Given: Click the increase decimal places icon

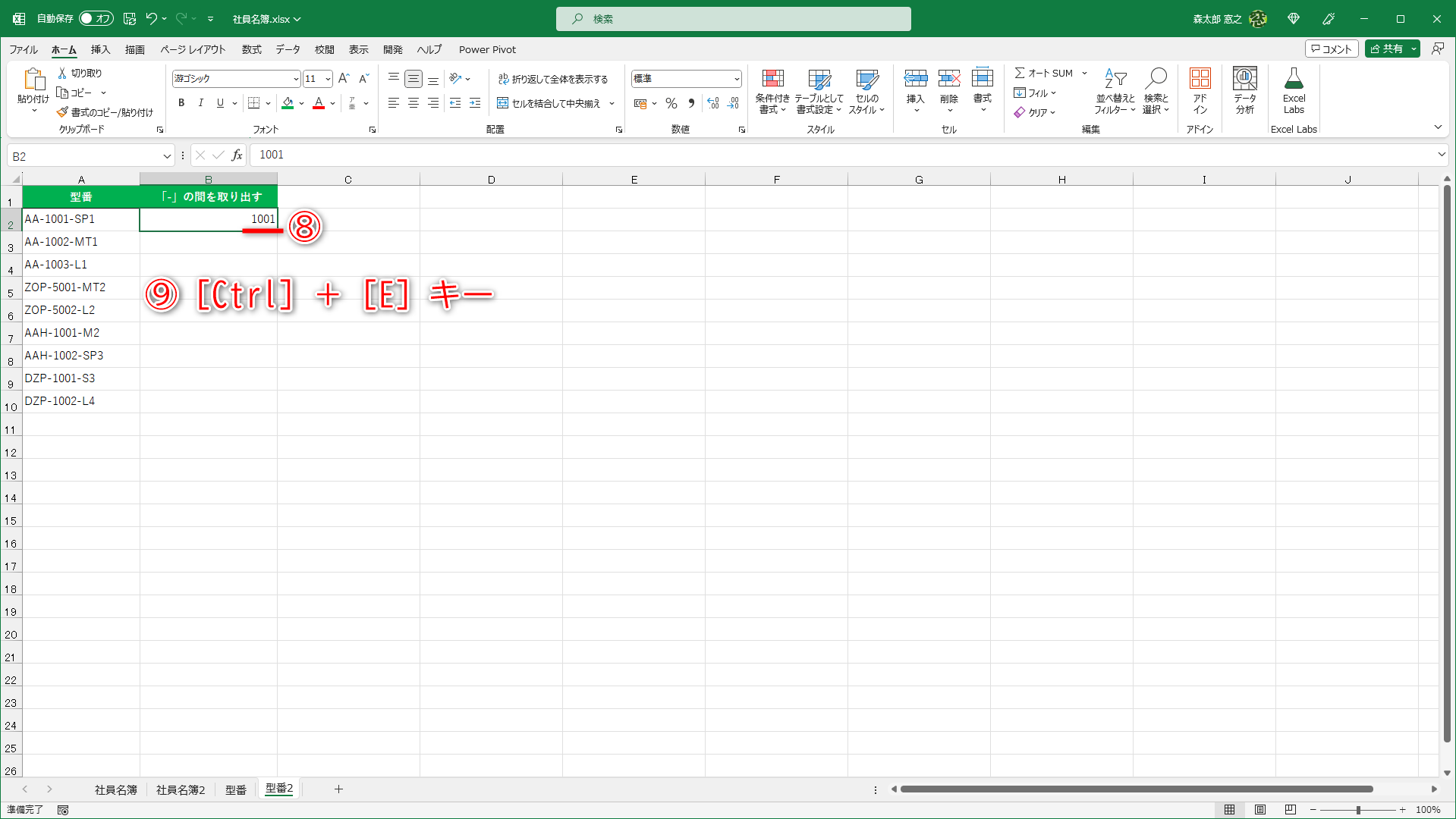Looking at the screenshot, I should click(713, 103).
